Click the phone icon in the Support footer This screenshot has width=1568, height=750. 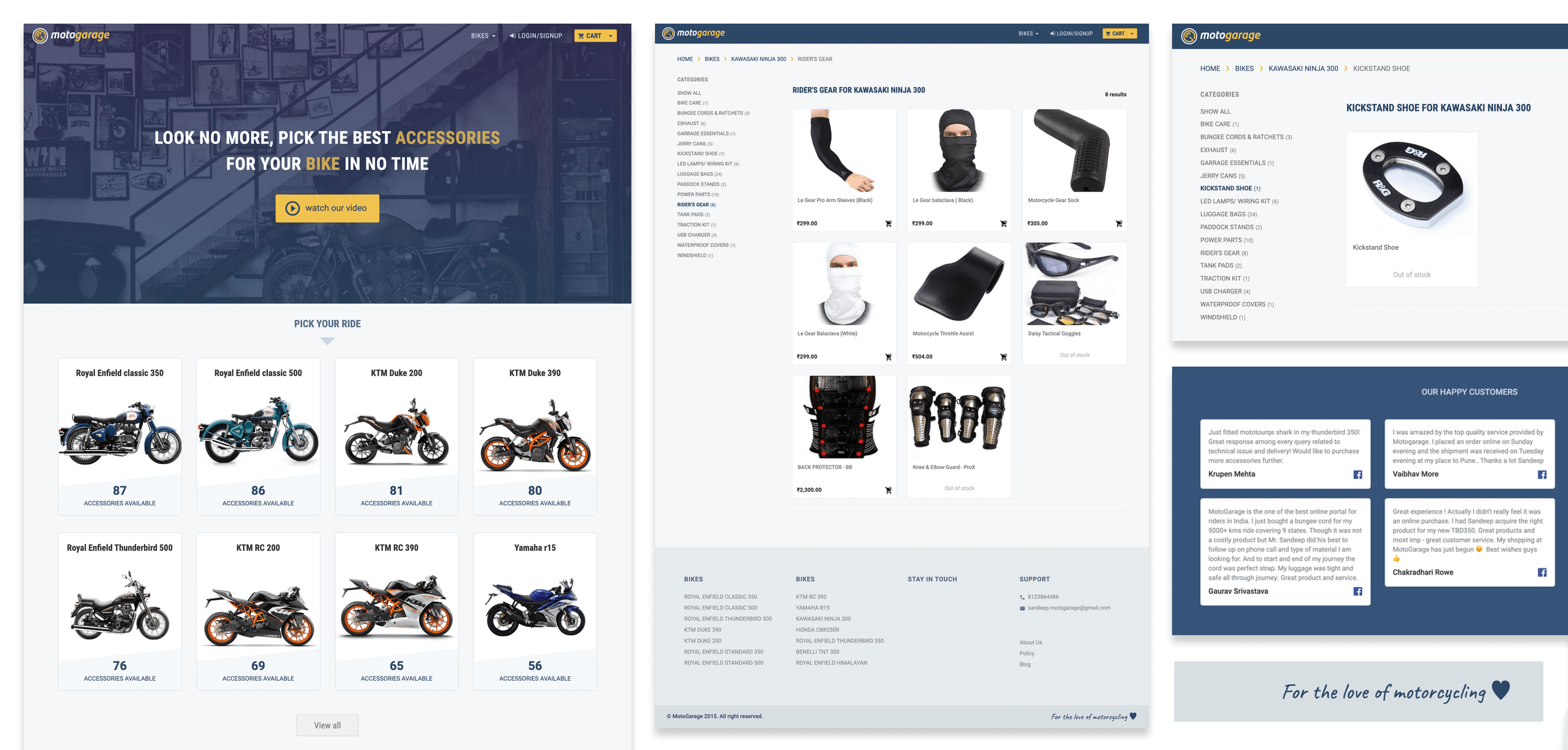click(1023, 597)
